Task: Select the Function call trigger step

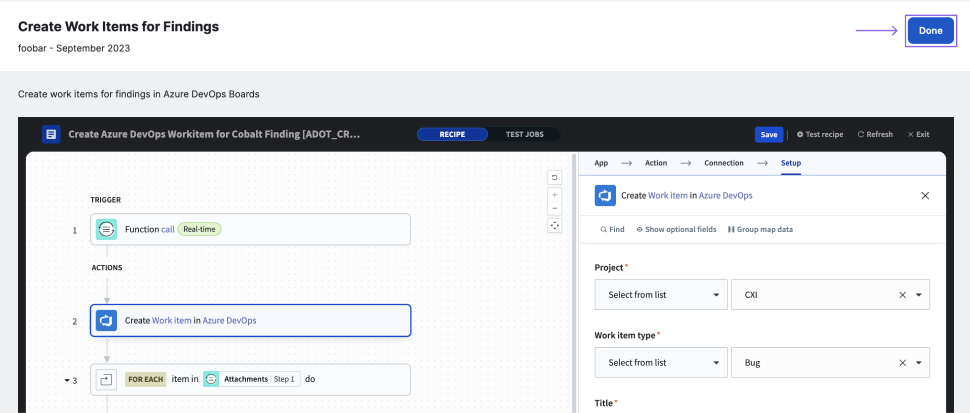Action: tap(251, 229)
